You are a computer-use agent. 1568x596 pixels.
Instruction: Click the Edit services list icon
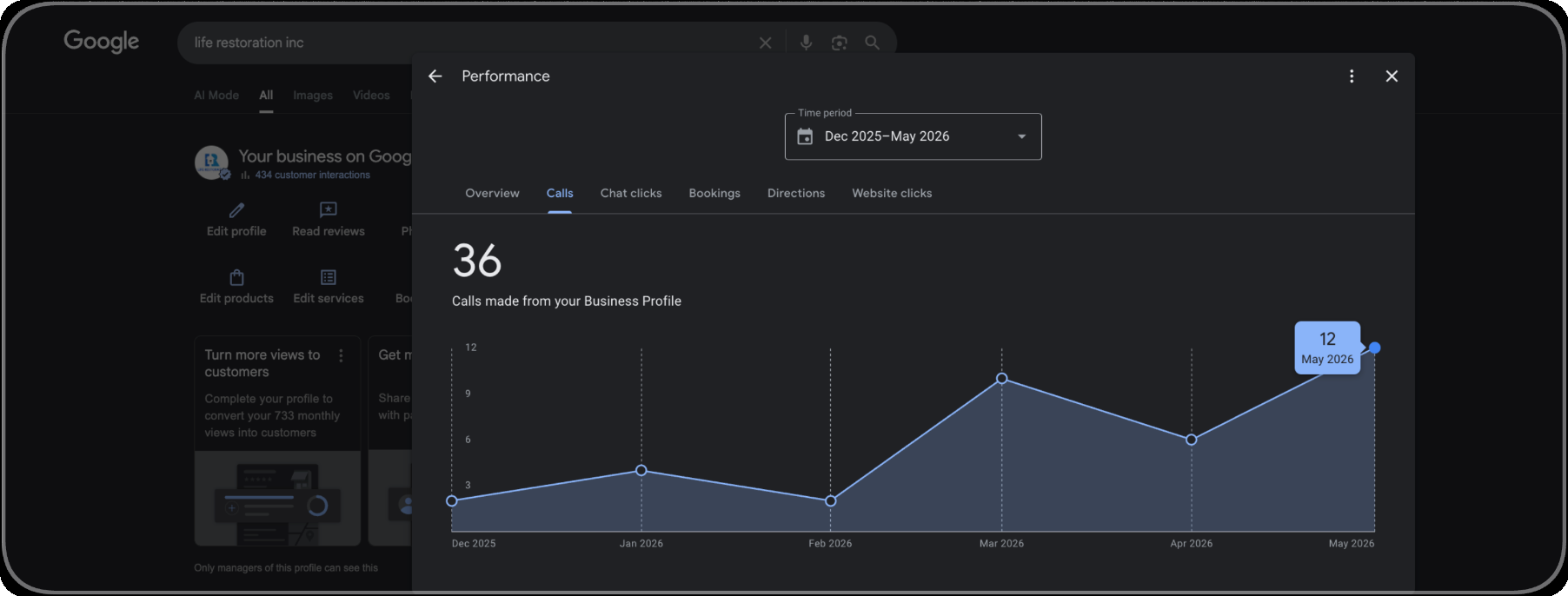[329, 277]
